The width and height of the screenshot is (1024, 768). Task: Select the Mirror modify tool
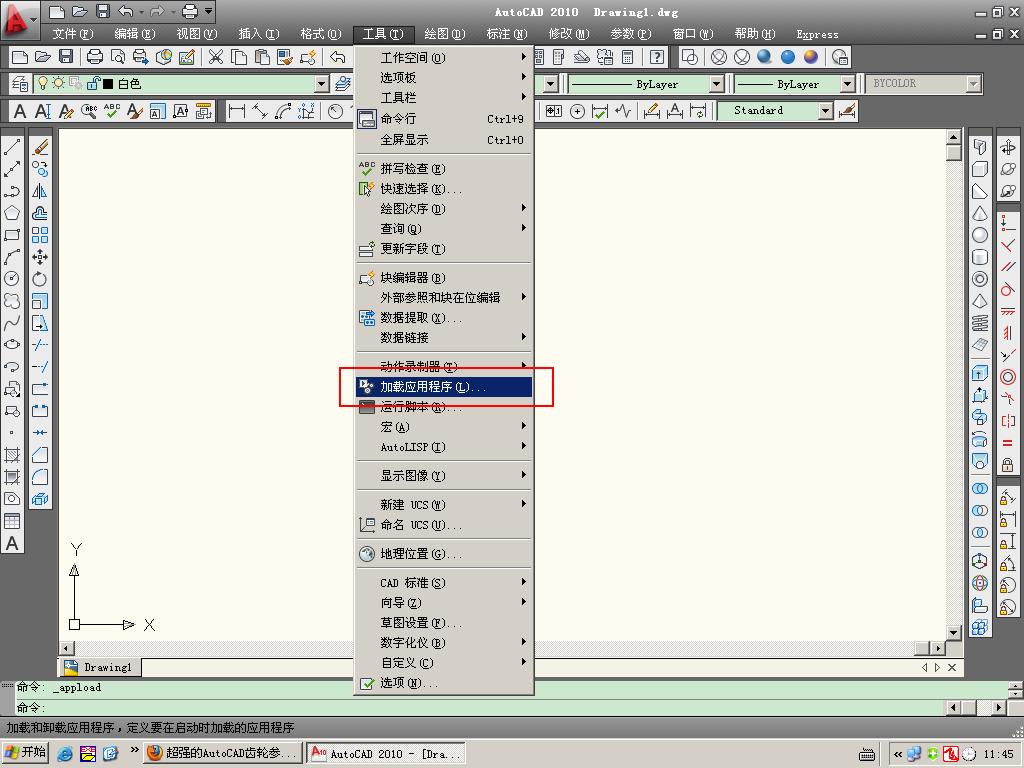pyautogui.click(x=40, y=191)
